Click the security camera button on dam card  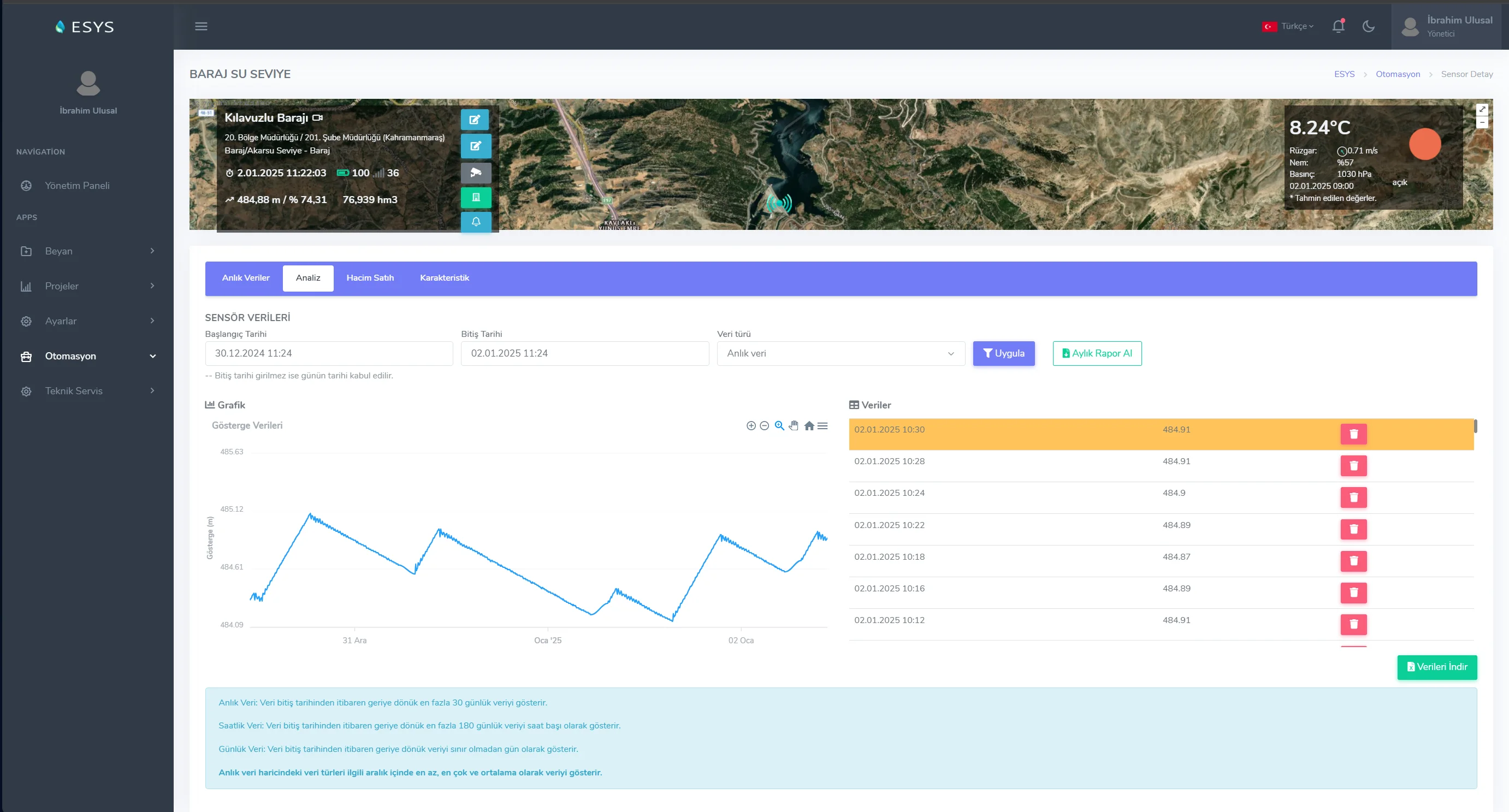click(476, 172)
